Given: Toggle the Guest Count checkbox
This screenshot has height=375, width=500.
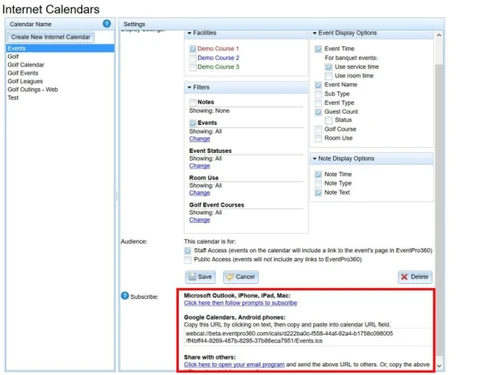Looking at the screenshot, I should (x=318, y=112).
